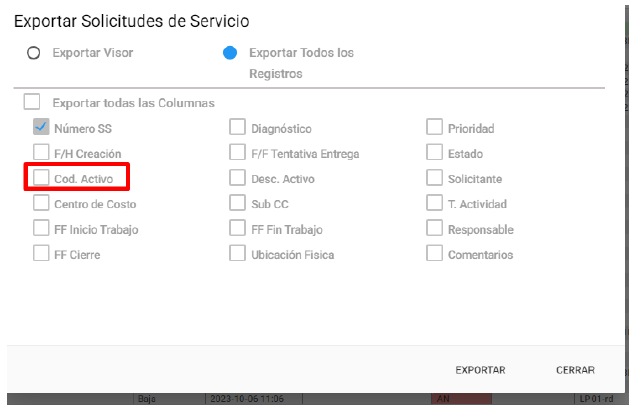Enable the Solicitante checkbox
Viewport: 629px width, 405px height.
[434, 178]
